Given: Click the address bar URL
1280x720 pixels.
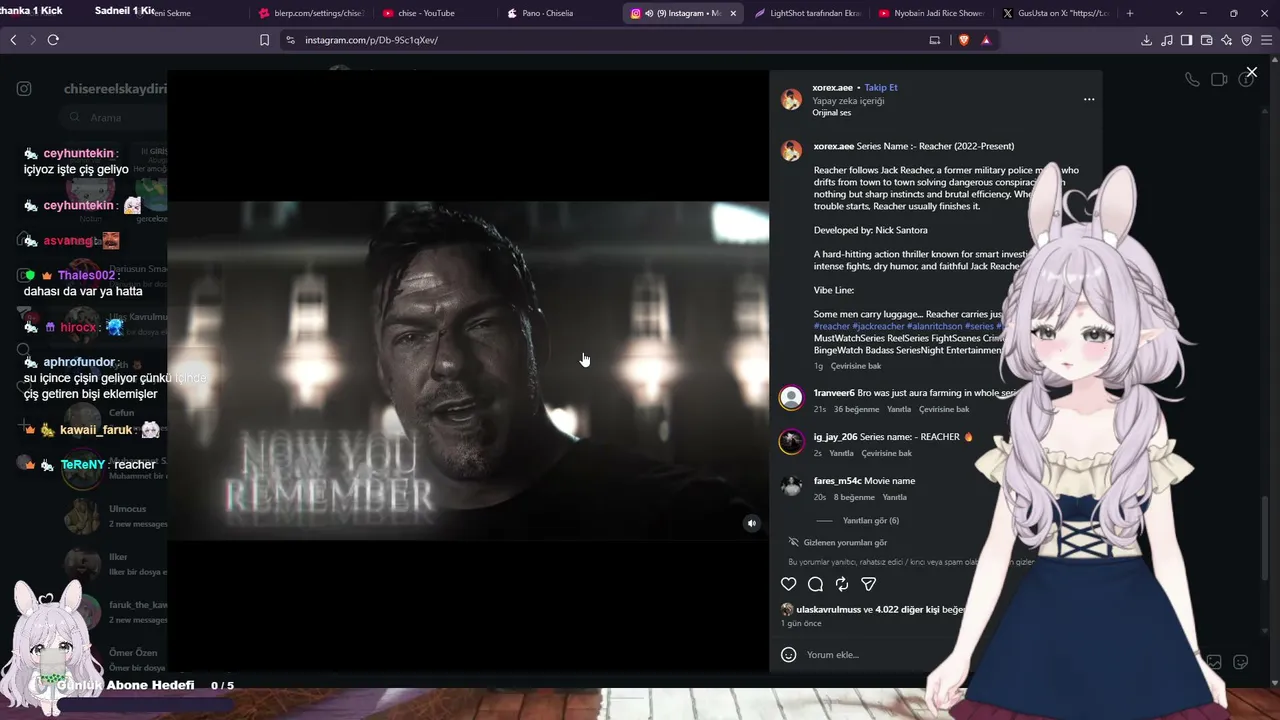Looking at the screenshot, I should (371, 40).
